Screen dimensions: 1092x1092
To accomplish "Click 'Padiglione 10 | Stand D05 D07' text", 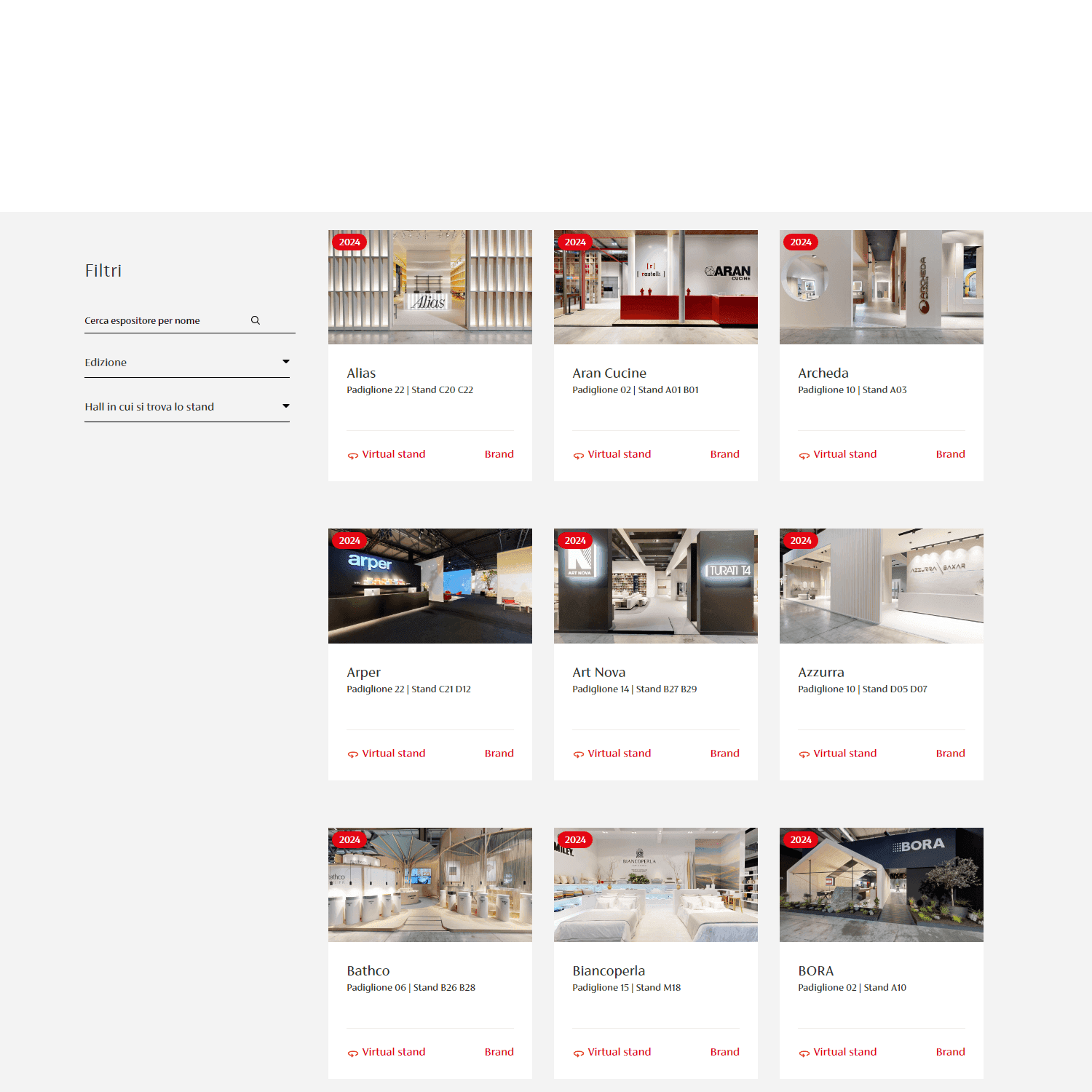I will pyautogui.click(x=863, y=689).
